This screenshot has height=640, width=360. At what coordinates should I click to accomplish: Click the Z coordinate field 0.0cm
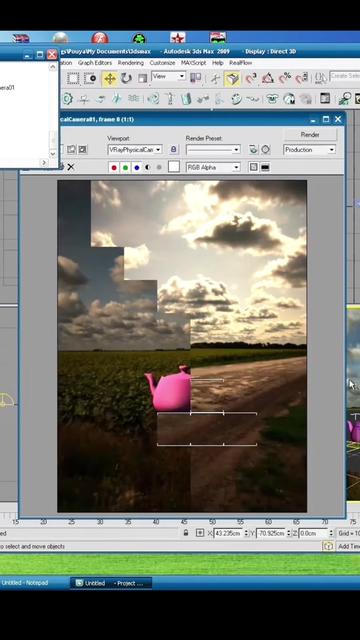point(313,533)
